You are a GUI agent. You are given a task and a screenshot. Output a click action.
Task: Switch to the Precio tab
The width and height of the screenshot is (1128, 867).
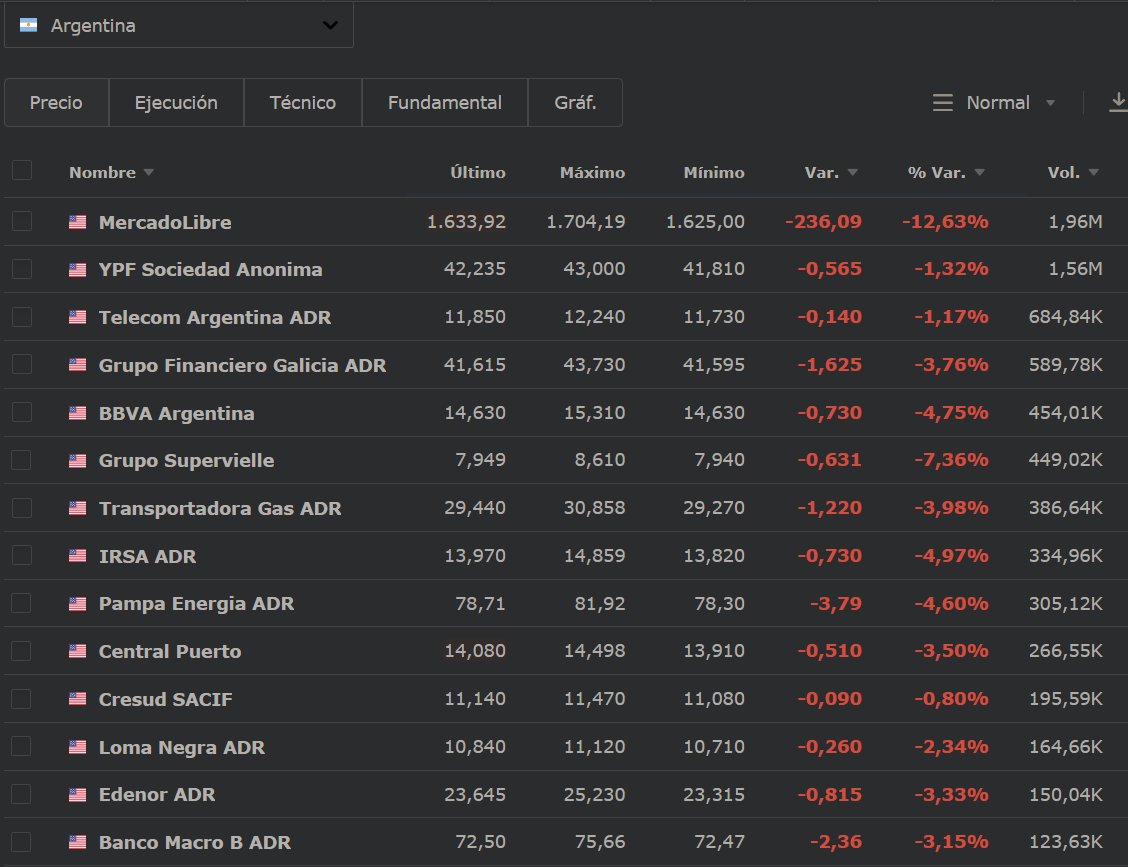coord(56,103)
